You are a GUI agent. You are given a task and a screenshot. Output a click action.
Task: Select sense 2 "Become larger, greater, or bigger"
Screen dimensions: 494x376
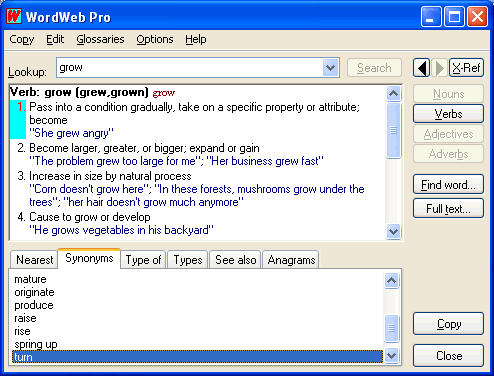[x=144, y=148]
